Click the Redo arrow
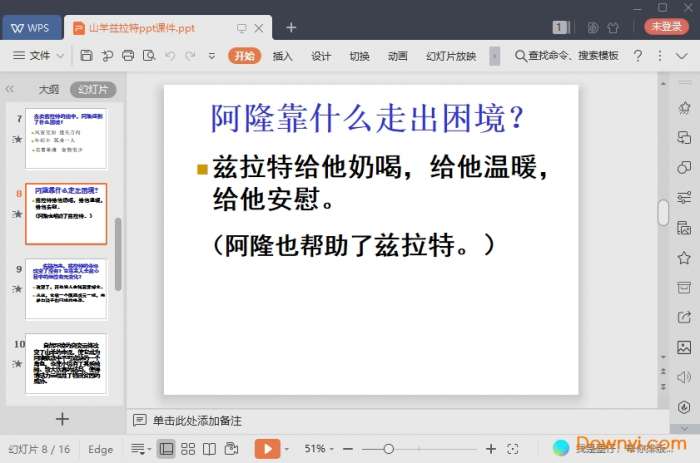Viewport: 700px width, 463px height. tap(191, 56)
